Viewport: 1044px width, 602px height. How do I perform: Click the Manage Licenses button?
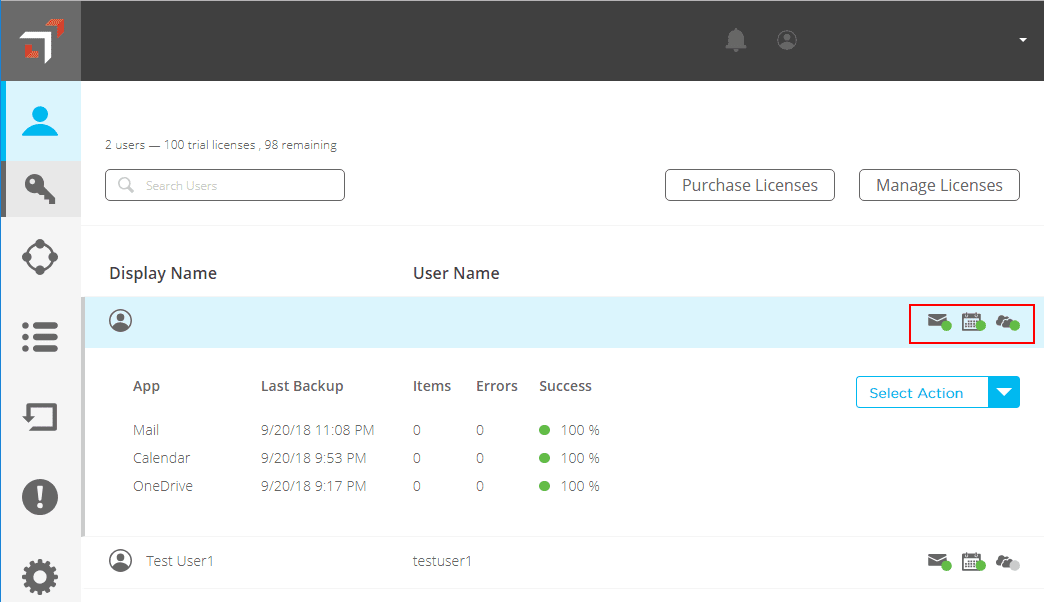(939, 185)
